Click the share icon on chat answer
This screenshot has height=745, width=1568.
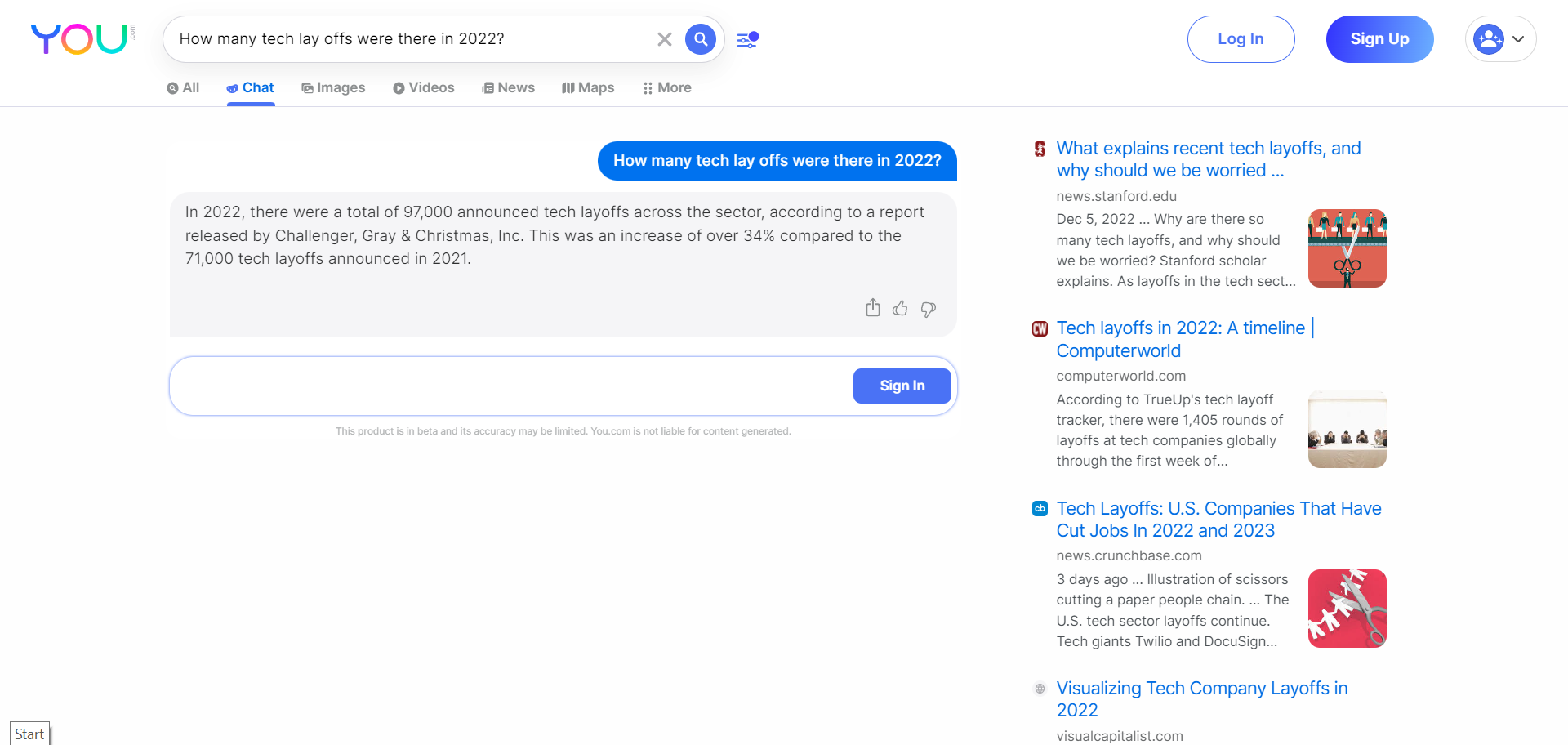pyautogui.click(x=873, y=308)
